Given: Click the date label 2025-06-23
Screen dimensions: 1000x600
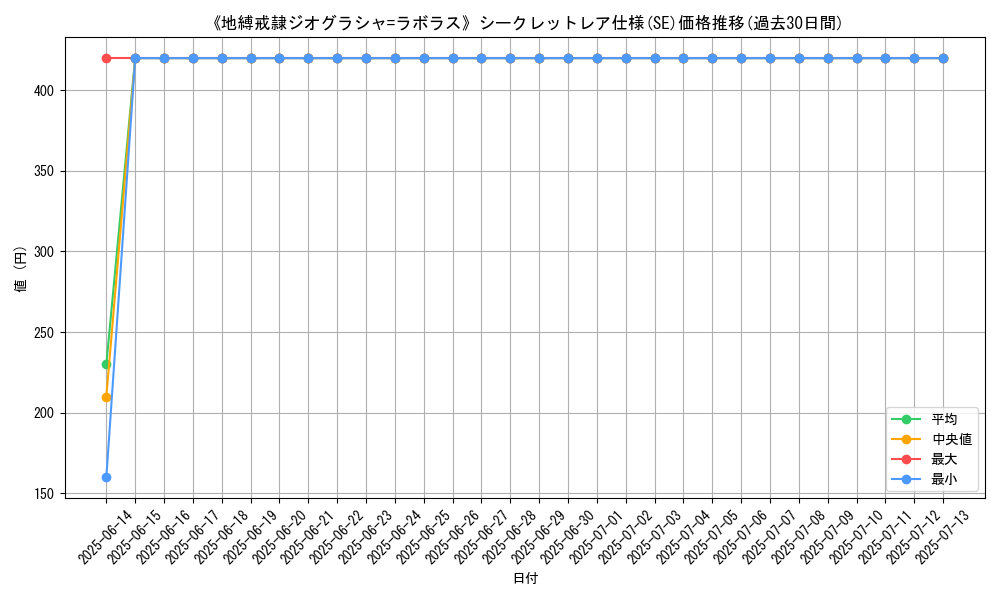Looking at the screenshot, I should 365,538.
